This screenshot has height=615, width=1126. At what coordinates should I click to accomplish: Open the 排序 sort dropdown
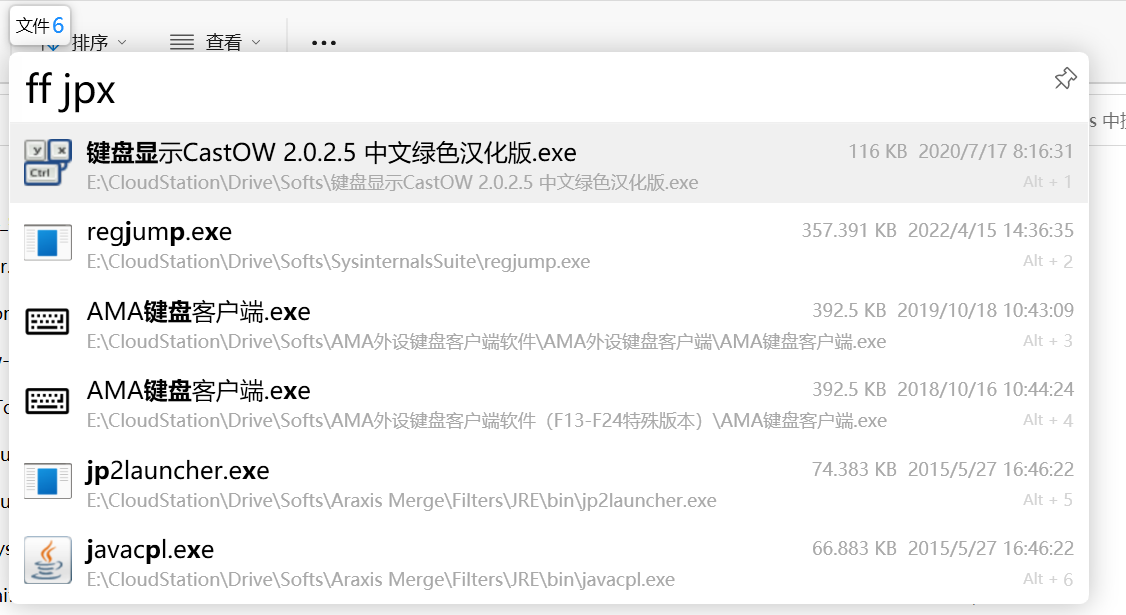click(98, 43)
